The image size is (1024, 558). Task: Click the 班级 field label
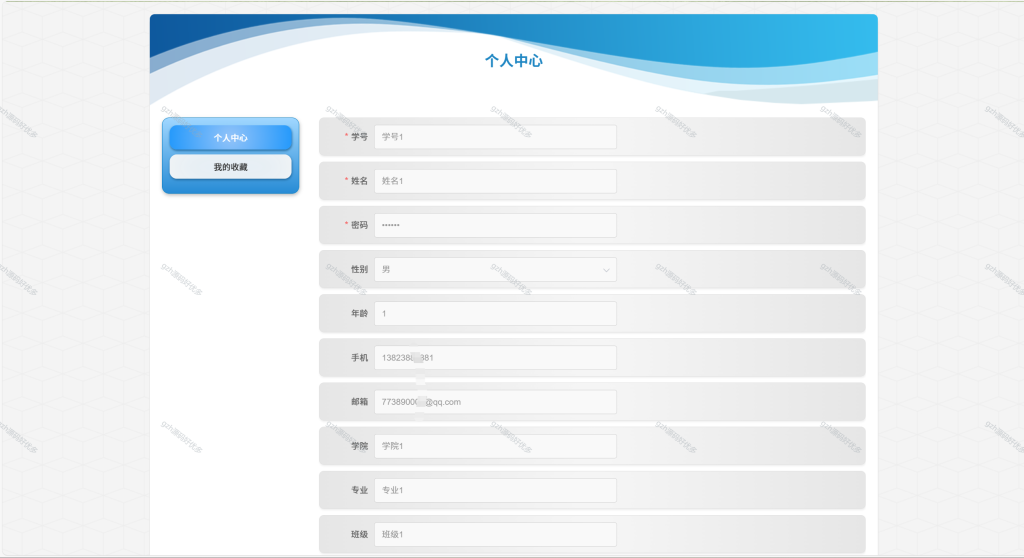point(359,534)
